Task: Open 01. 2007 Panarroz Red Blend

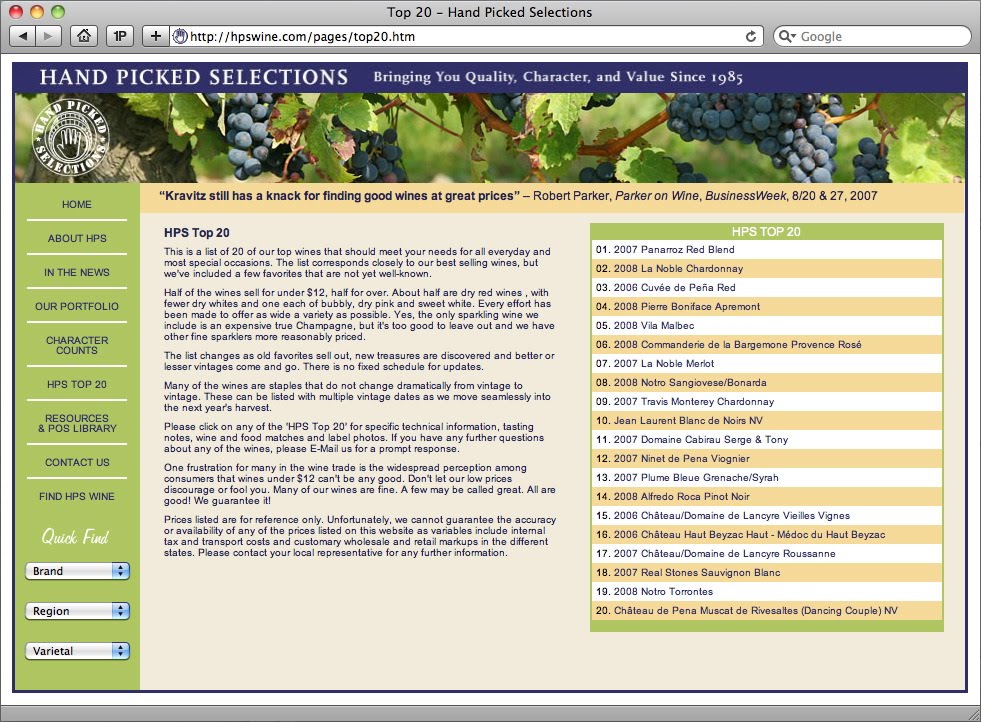Action: pos(766,250)
